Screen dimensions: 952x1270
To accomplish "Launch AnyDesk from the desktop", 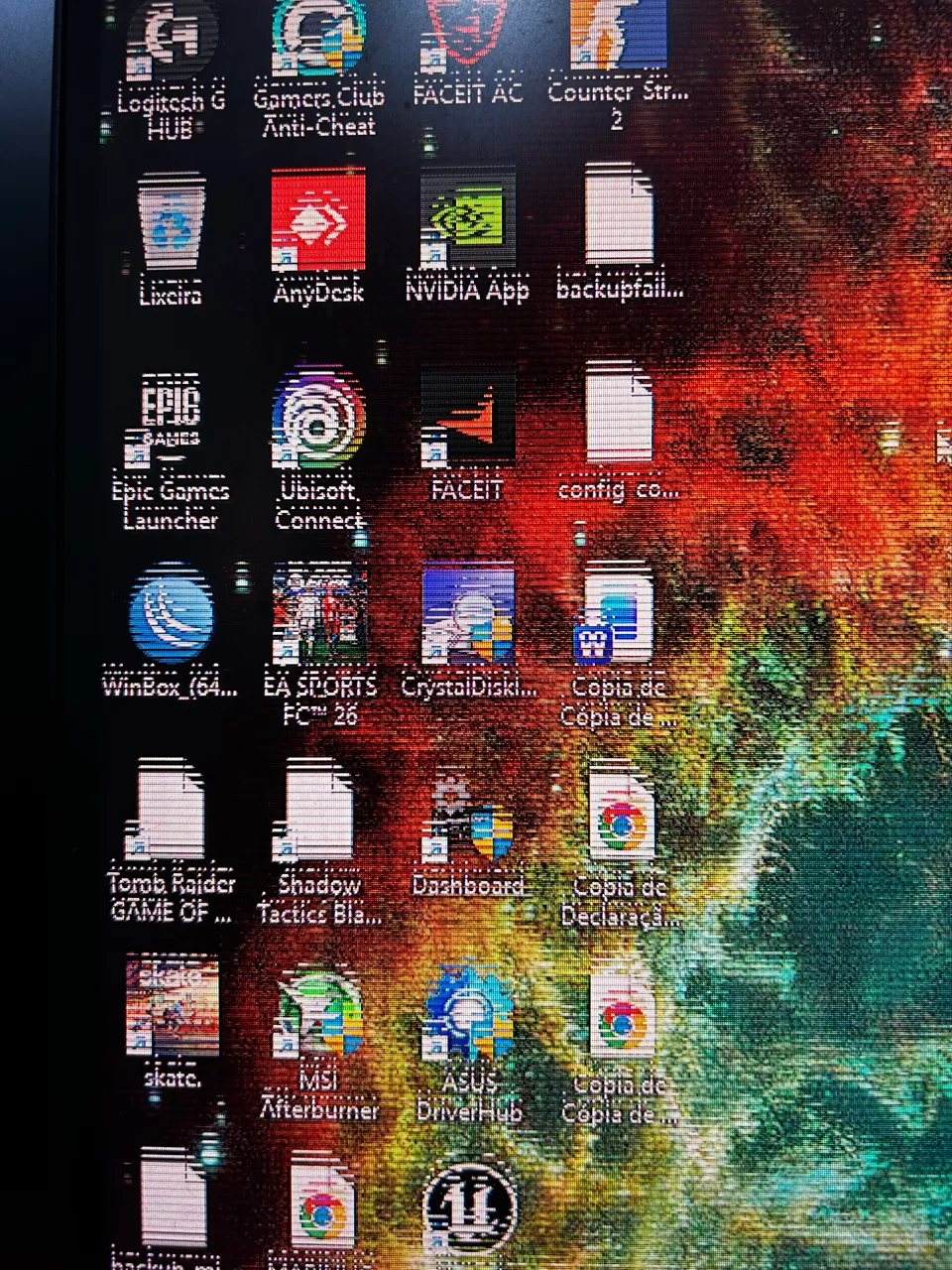I will 318,219.
